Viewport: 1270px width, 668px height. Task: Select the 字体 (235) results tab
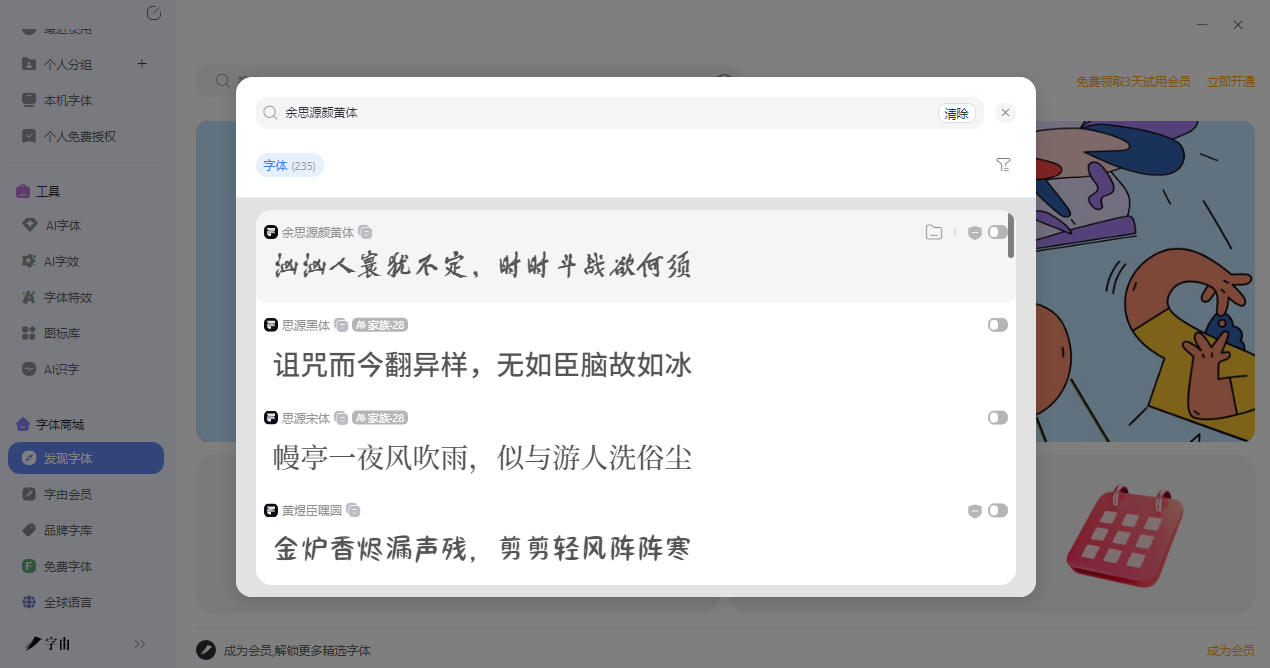pyautogui.click(x=289, y=166)
